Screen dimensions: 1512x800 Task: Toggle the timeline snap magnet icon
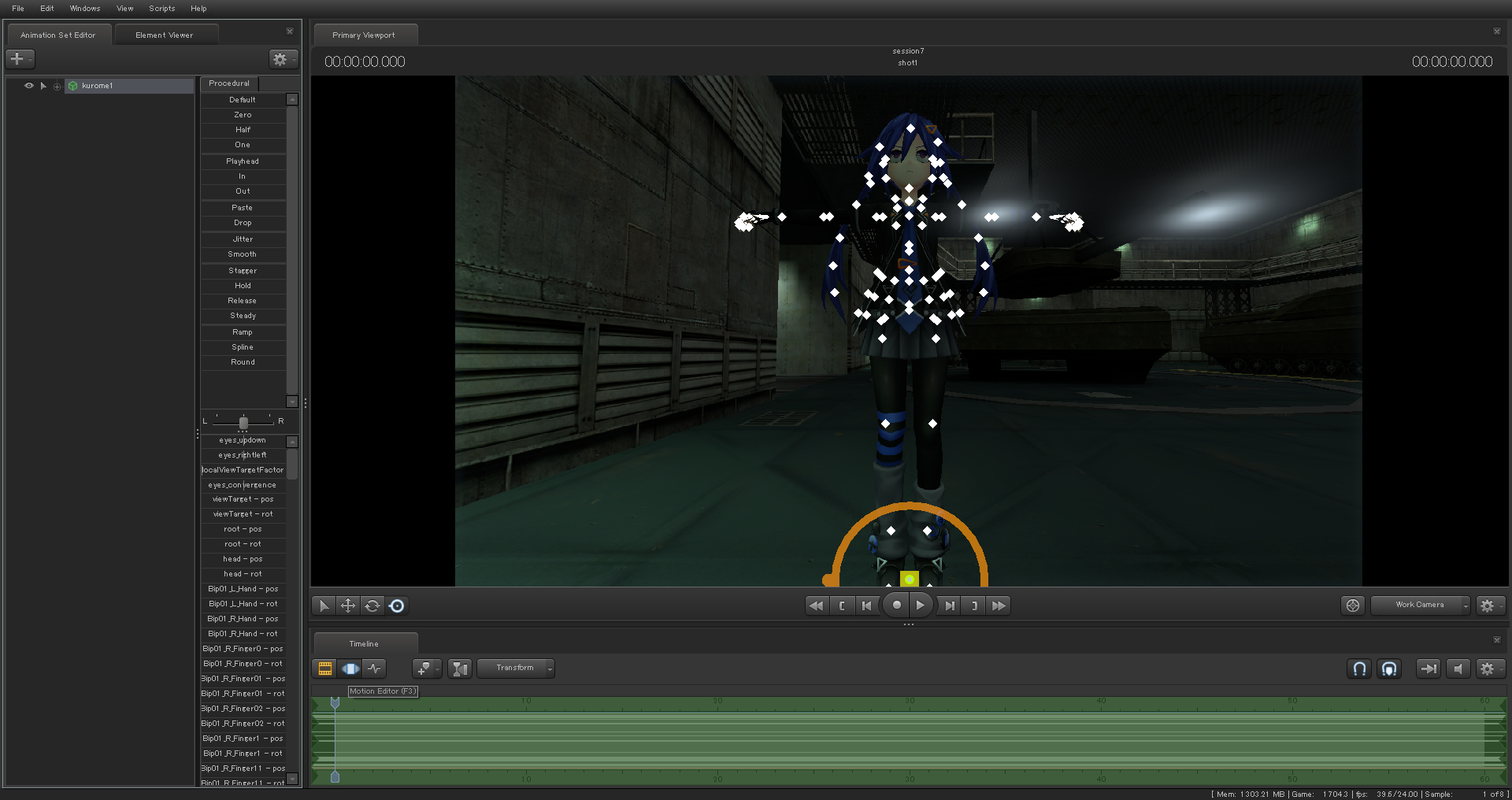click(x=1359, y=669)
